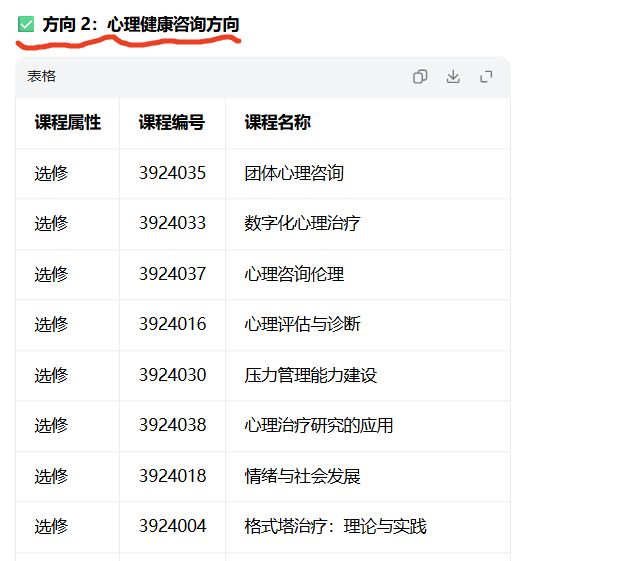Select heading text 方向 2：心理健康咨询方向
This screenshot has width=640, height=561.
pyautogui.click(x=141, y=24)
